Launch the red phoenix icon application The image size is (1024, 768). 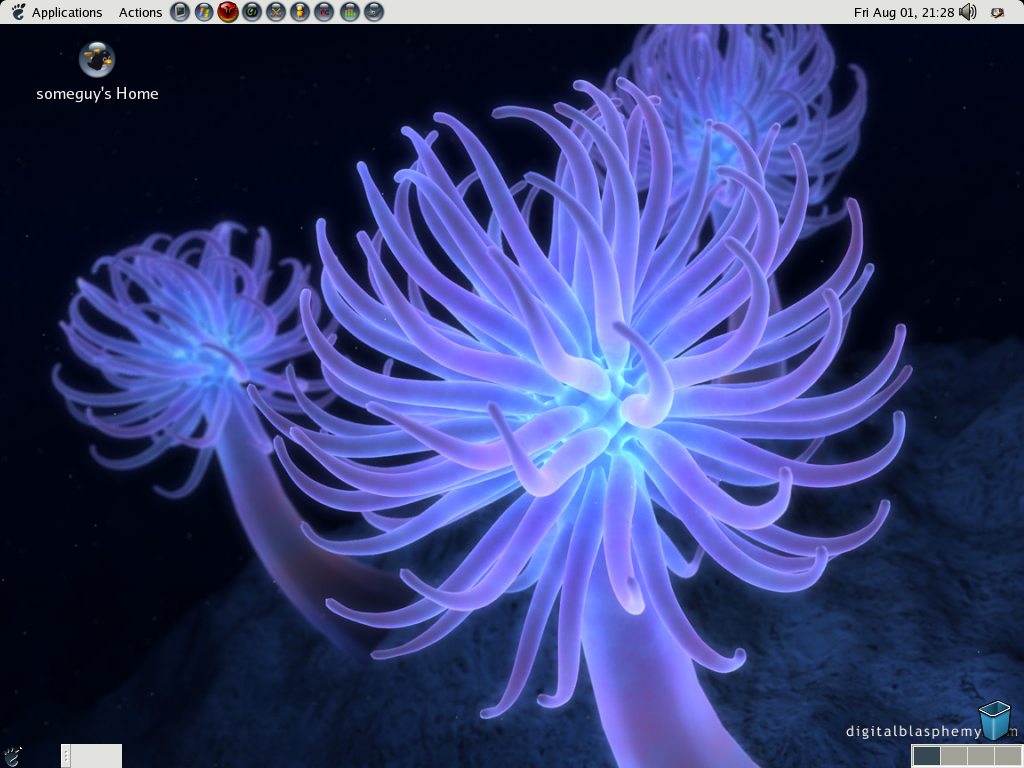click(x=228, y=12)
